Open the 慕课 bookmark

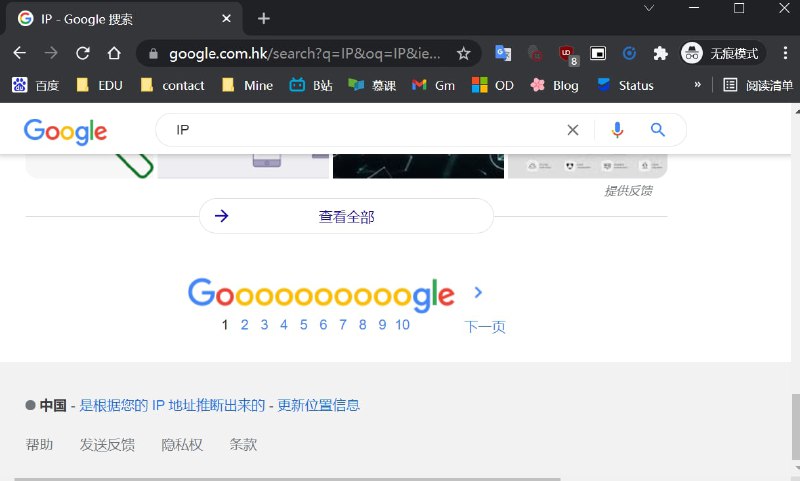tap(371, 85)
